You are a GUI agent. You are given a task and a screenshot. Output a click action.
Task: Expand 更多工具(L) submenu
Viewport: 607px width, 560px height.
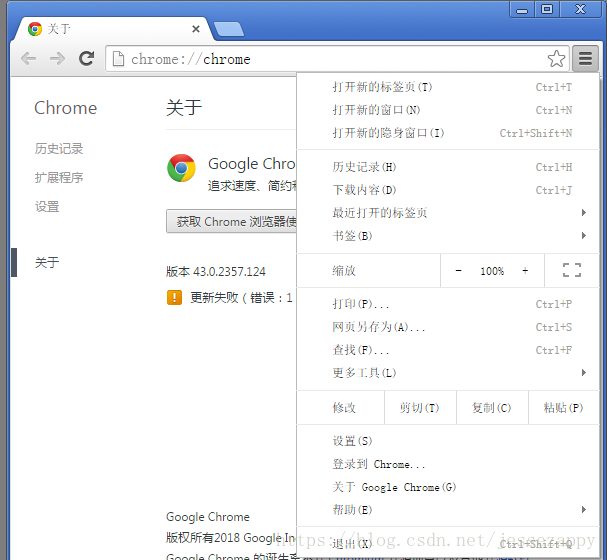[448, 373]
